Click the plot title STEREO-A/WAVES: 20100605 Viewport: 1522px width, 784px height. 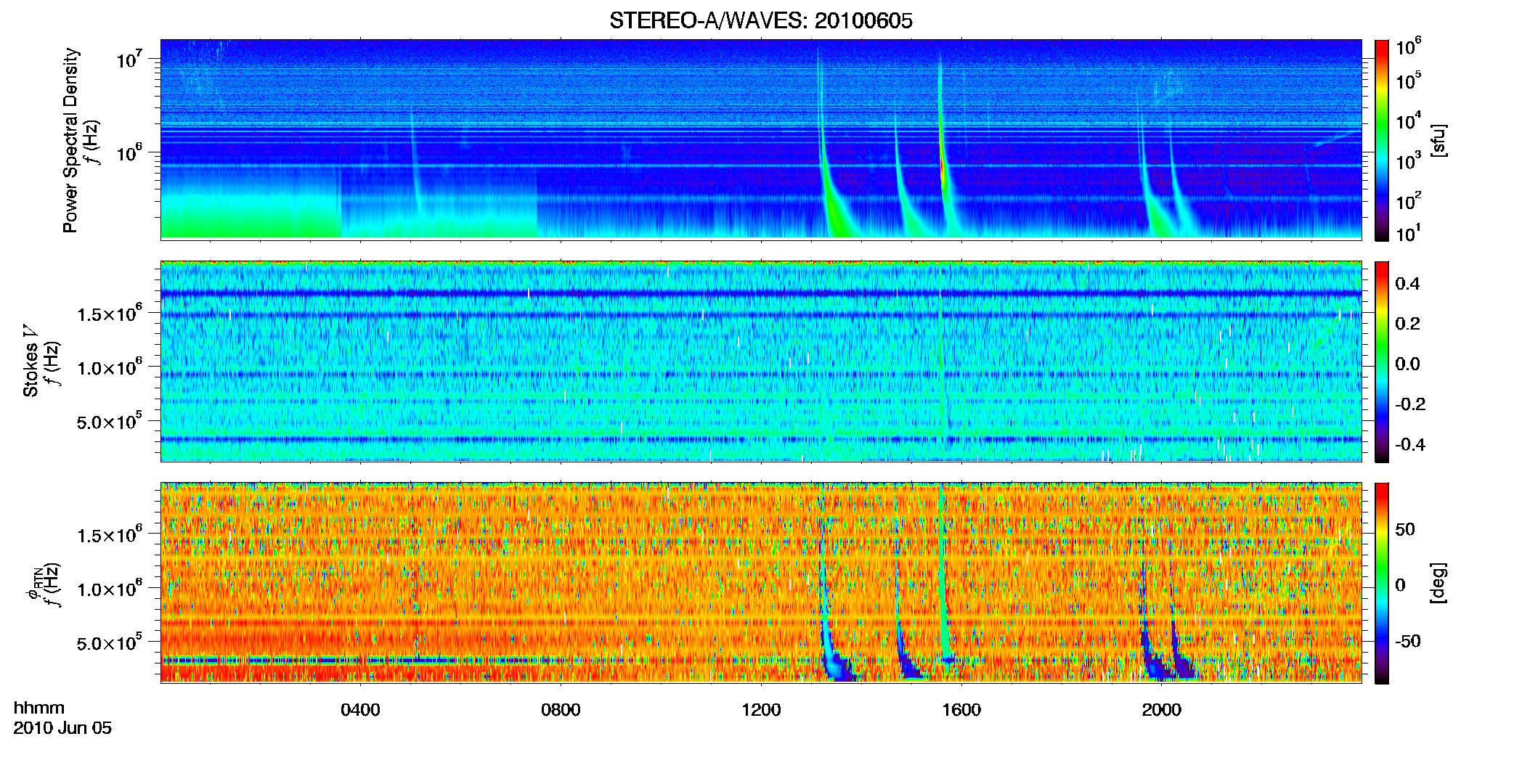tap(760, 21)
